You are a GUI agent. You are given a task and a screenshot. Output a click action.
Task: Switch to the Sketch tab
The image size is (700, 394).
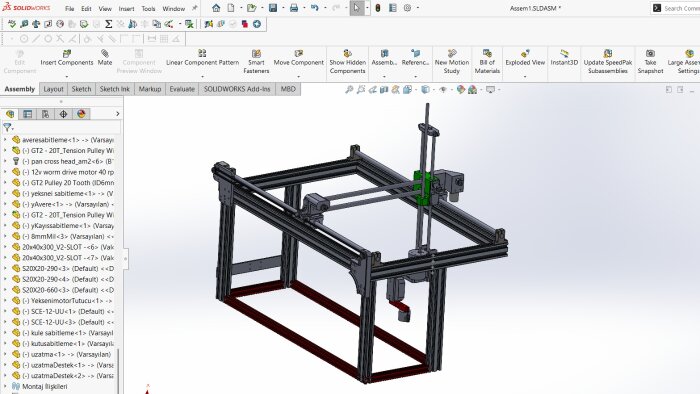(81, 89)
